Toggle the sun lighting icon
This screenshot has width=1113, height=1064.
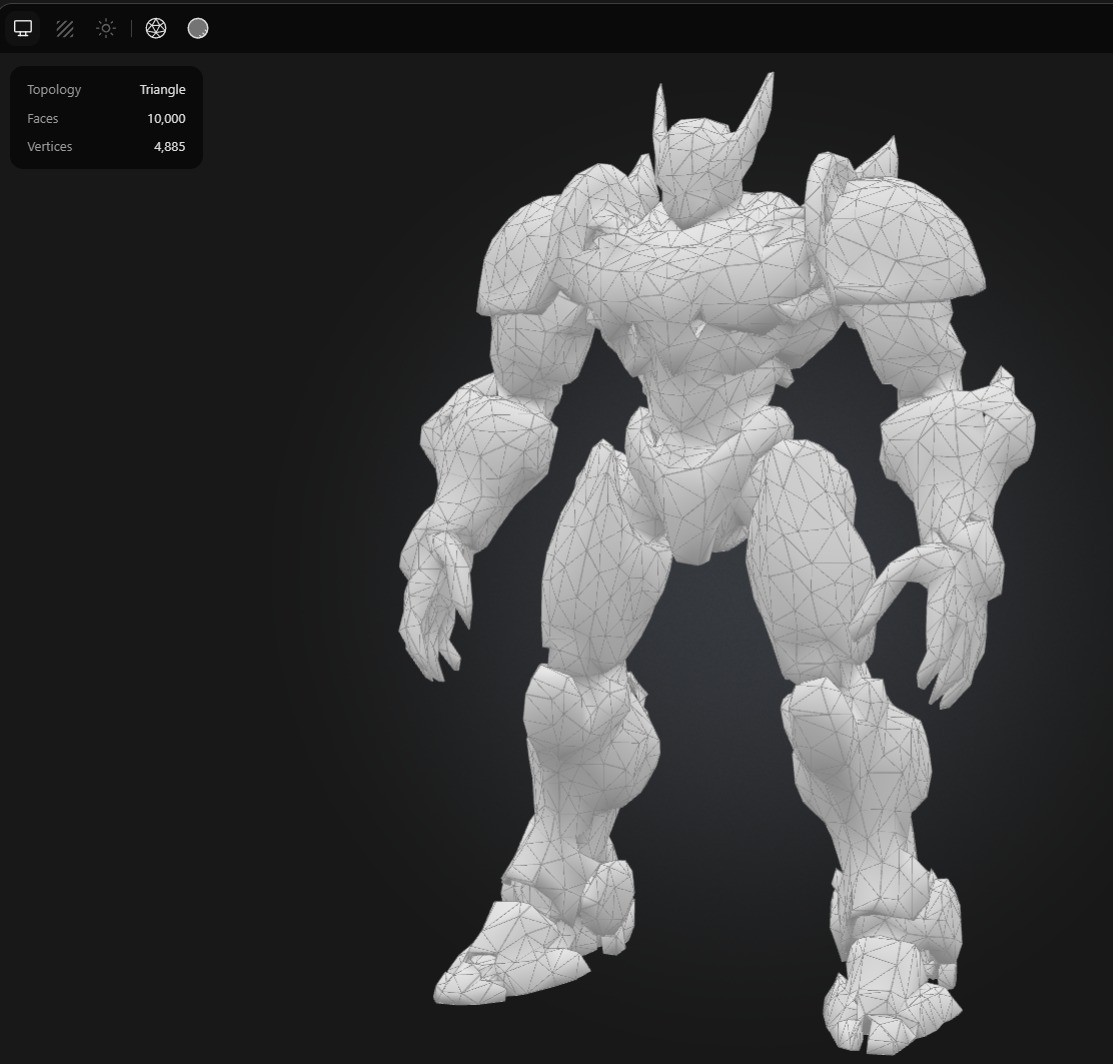point(106,28)
